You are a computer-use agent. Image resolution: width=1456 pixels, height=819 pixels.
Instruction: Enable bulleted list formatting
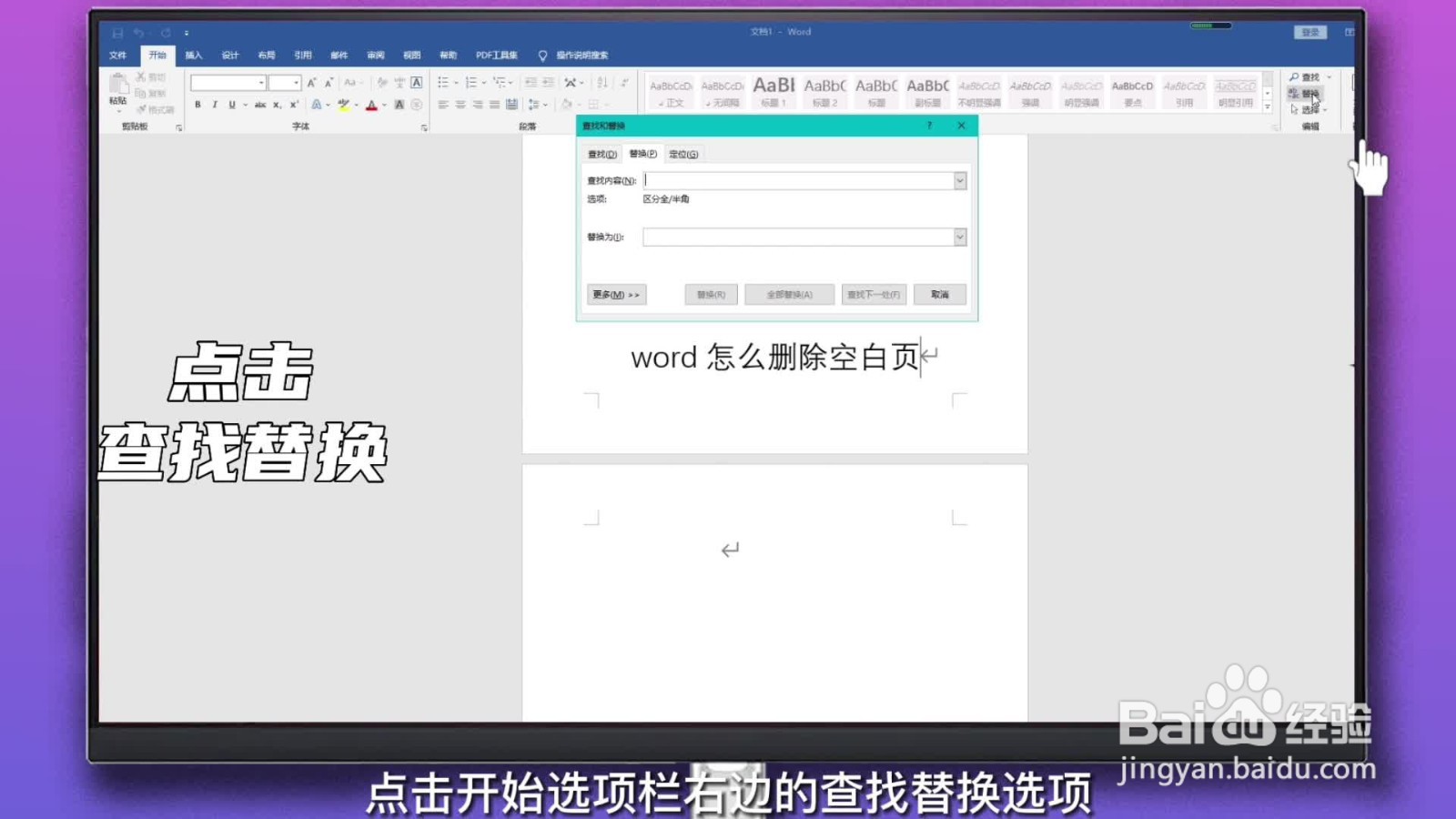click(443, 81)
